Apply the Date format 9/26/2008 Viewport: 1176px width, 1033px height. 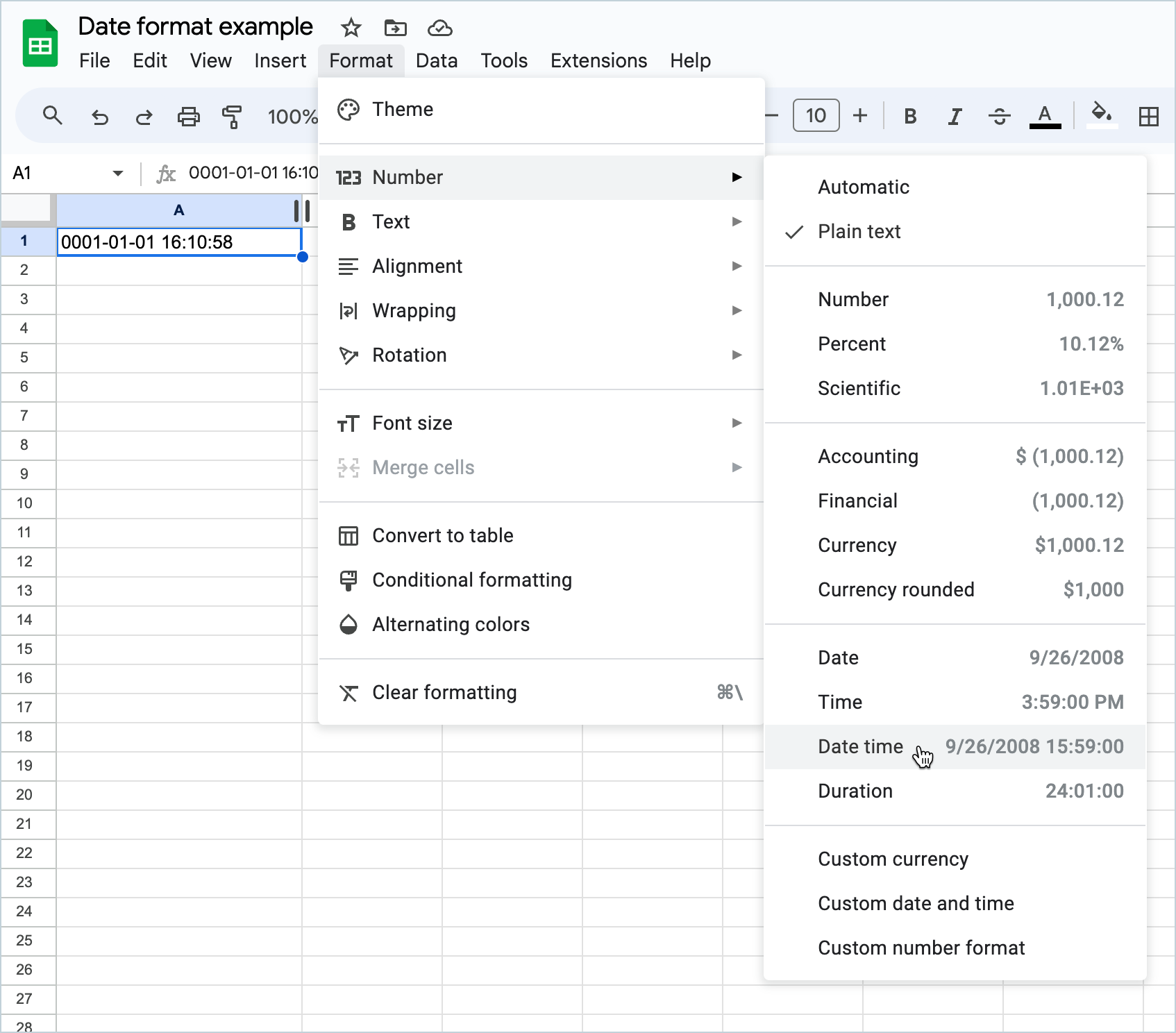955,658
